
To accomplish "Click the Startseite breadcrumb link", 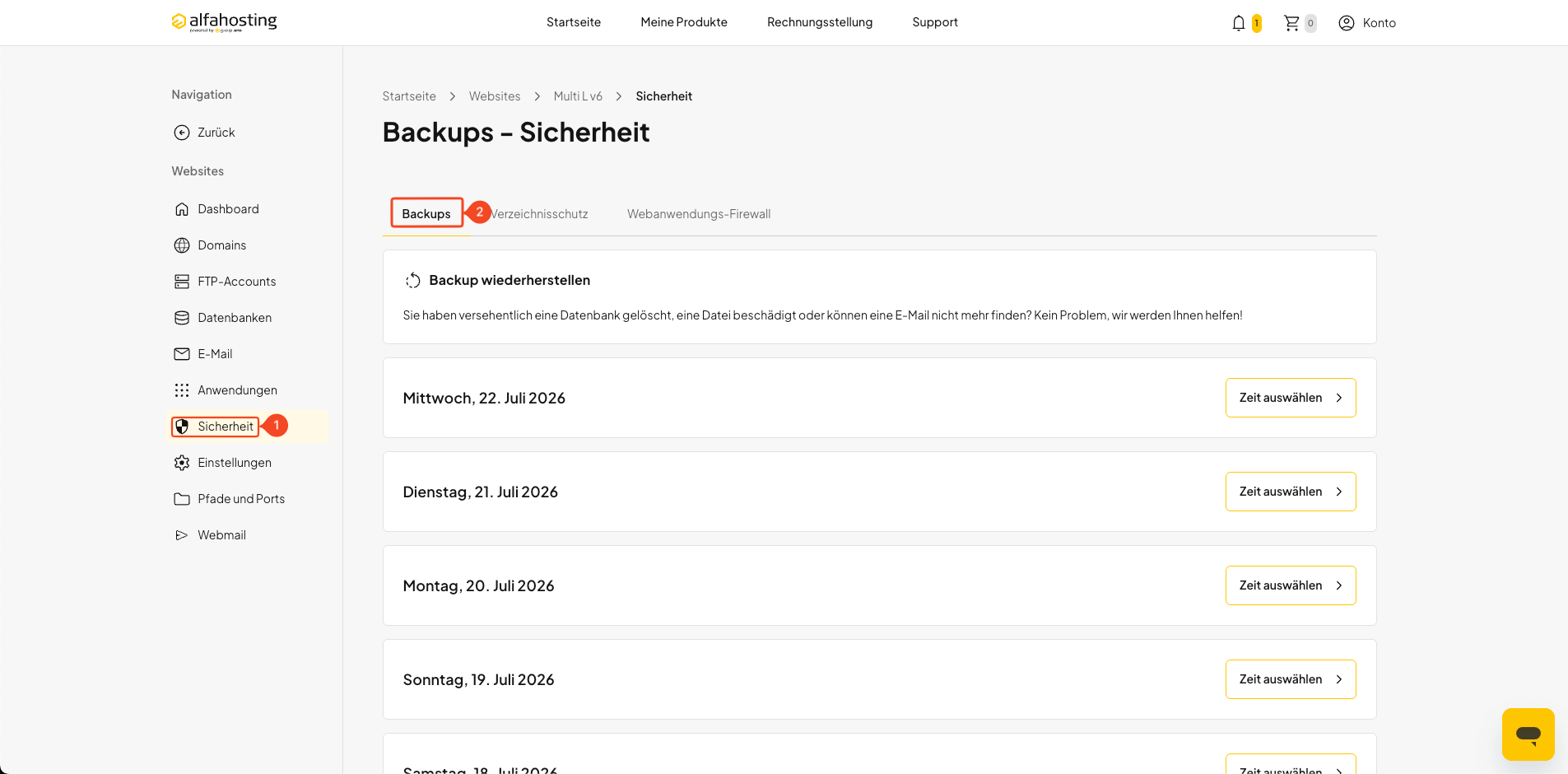I will coord(409,96).
